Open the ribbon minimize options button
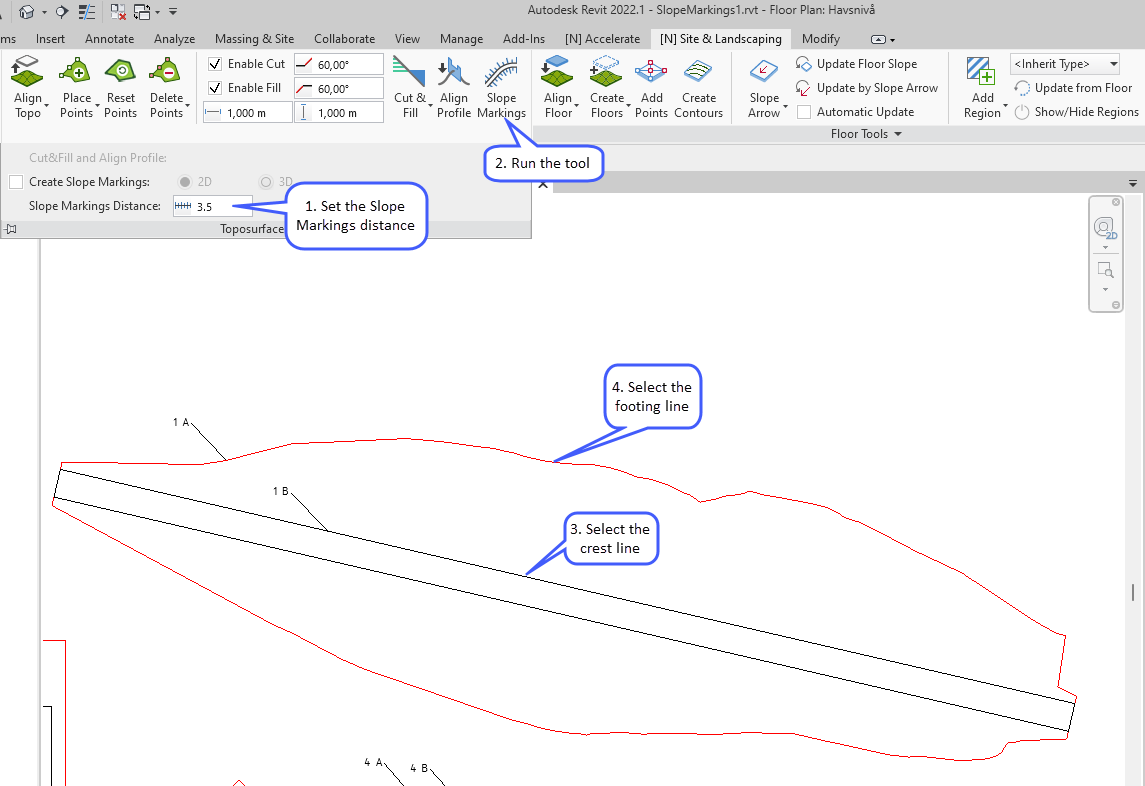The image size is (1145, 786). tap(883, 39)
